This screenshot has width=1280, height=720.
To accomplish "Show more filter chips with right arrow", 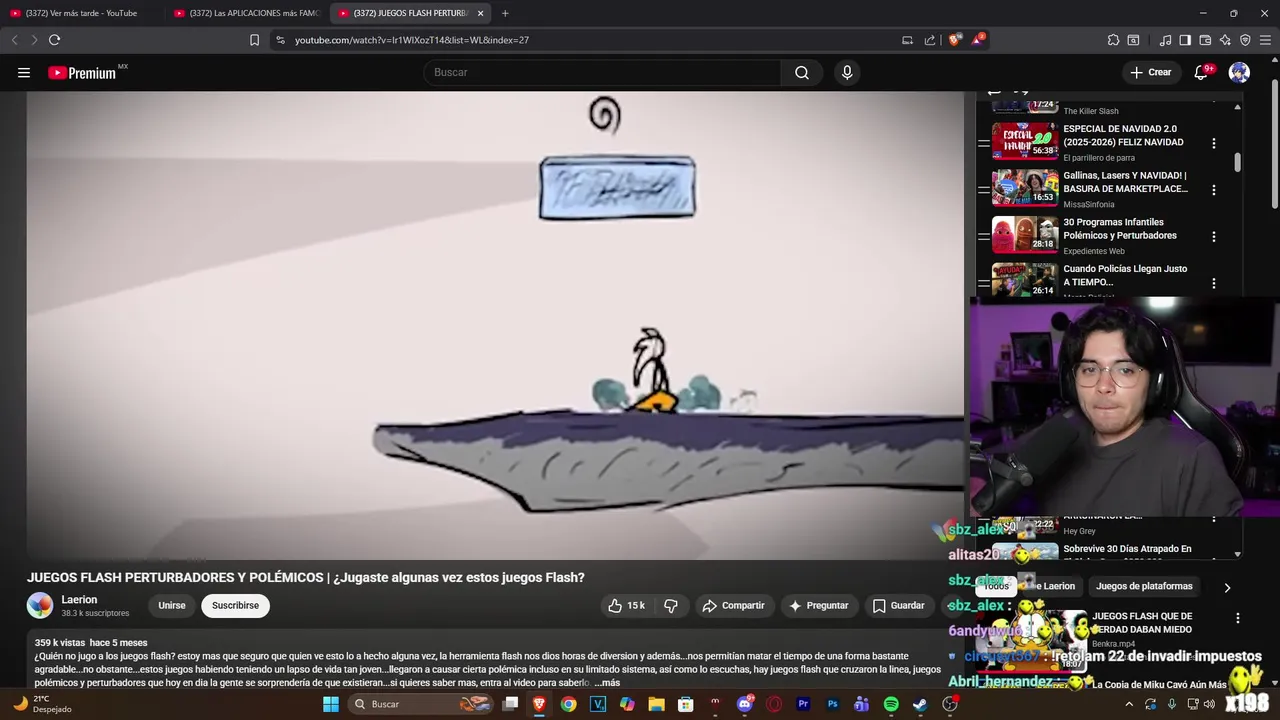I will click(1227, 587).
